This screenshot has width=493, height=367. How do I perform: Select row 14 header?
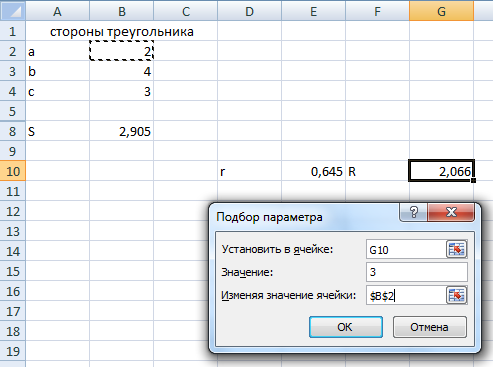click(x=13, y=251)
